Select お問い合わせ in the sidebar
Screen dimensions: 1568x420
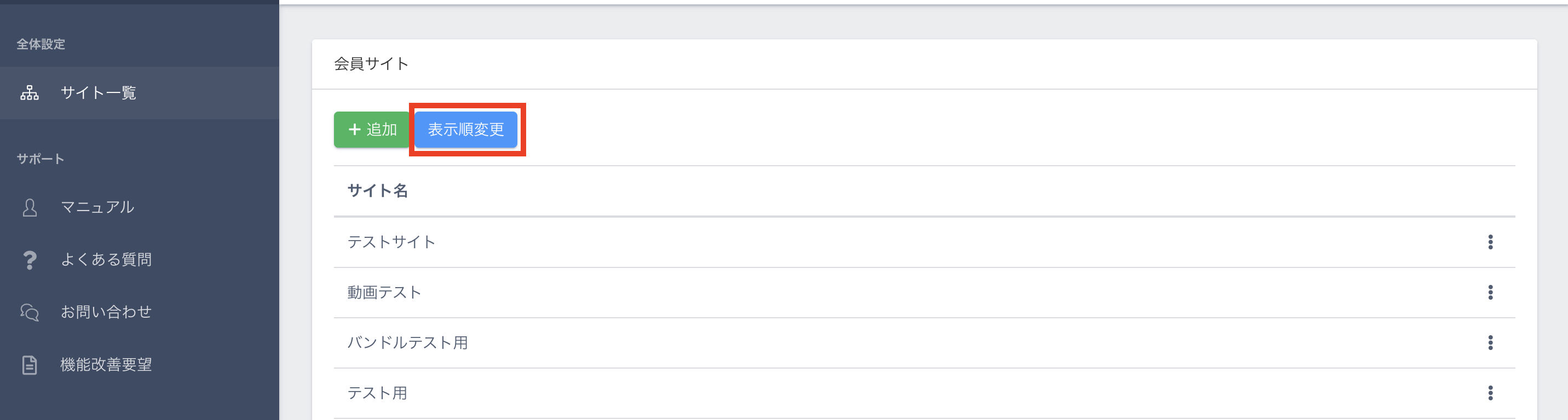(x=106, y=312)
